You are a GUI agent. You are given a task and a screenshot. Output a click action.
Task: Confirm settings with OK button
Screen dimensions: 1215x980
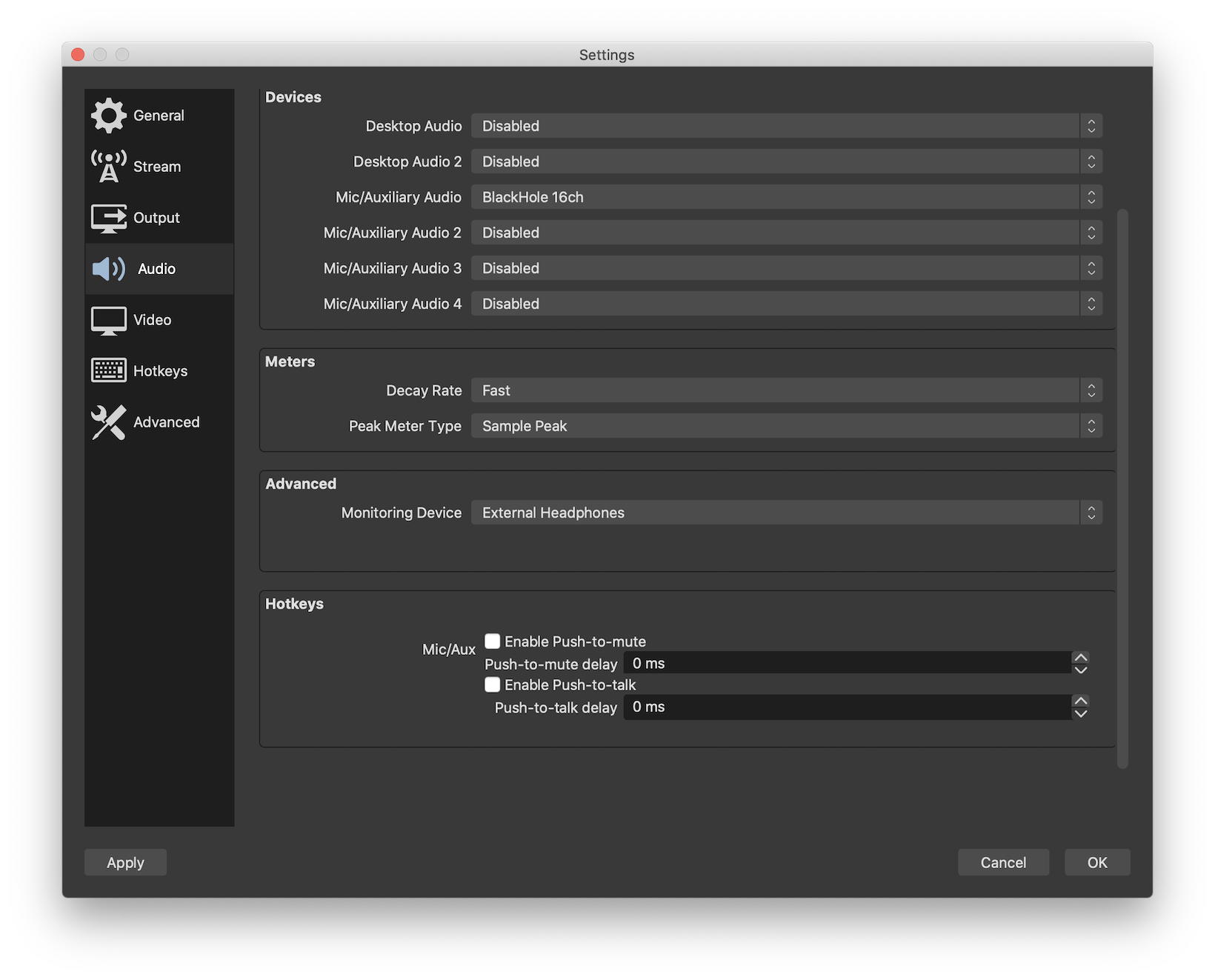point(1097,862)
